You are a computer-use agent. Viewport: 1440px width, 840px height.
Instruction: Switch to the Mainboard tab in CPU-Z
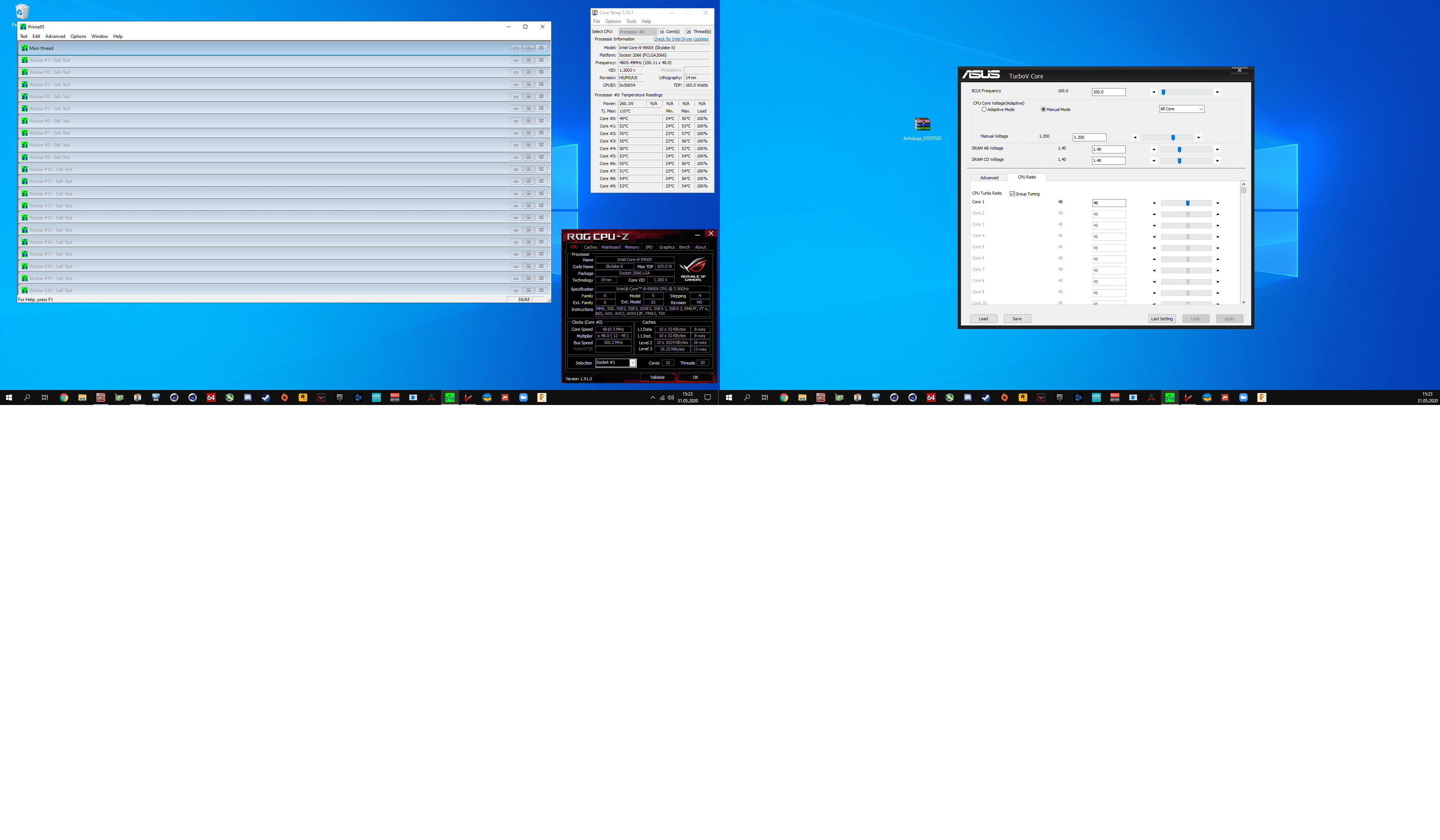coord(610,247)
